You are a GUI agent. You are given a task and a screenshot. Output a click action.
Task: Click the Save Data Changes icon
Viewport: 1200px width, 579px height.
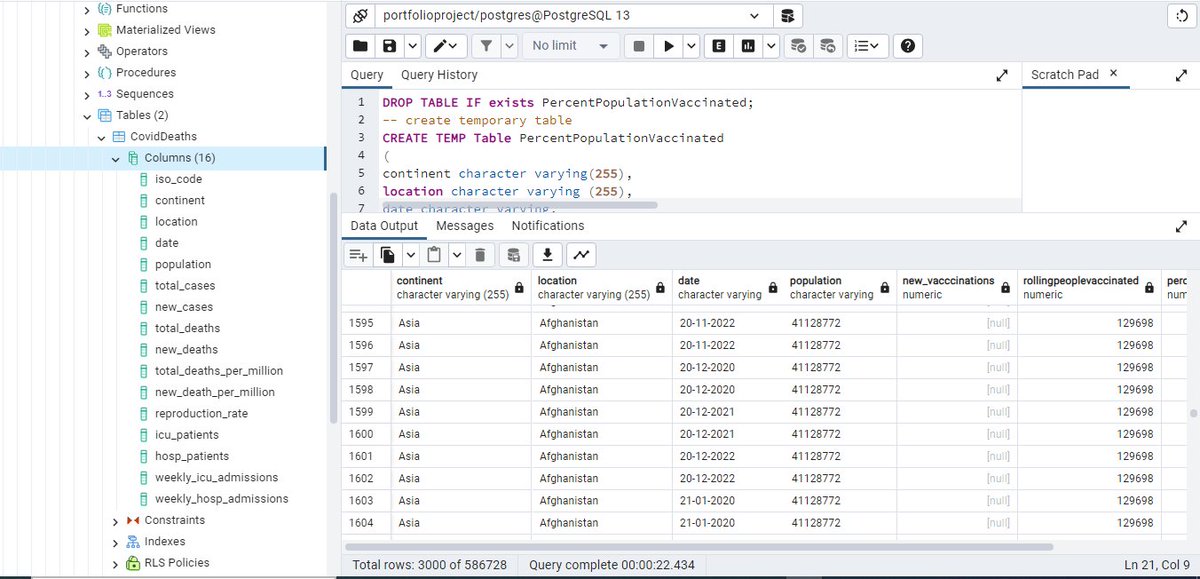(x=514, y=255)
